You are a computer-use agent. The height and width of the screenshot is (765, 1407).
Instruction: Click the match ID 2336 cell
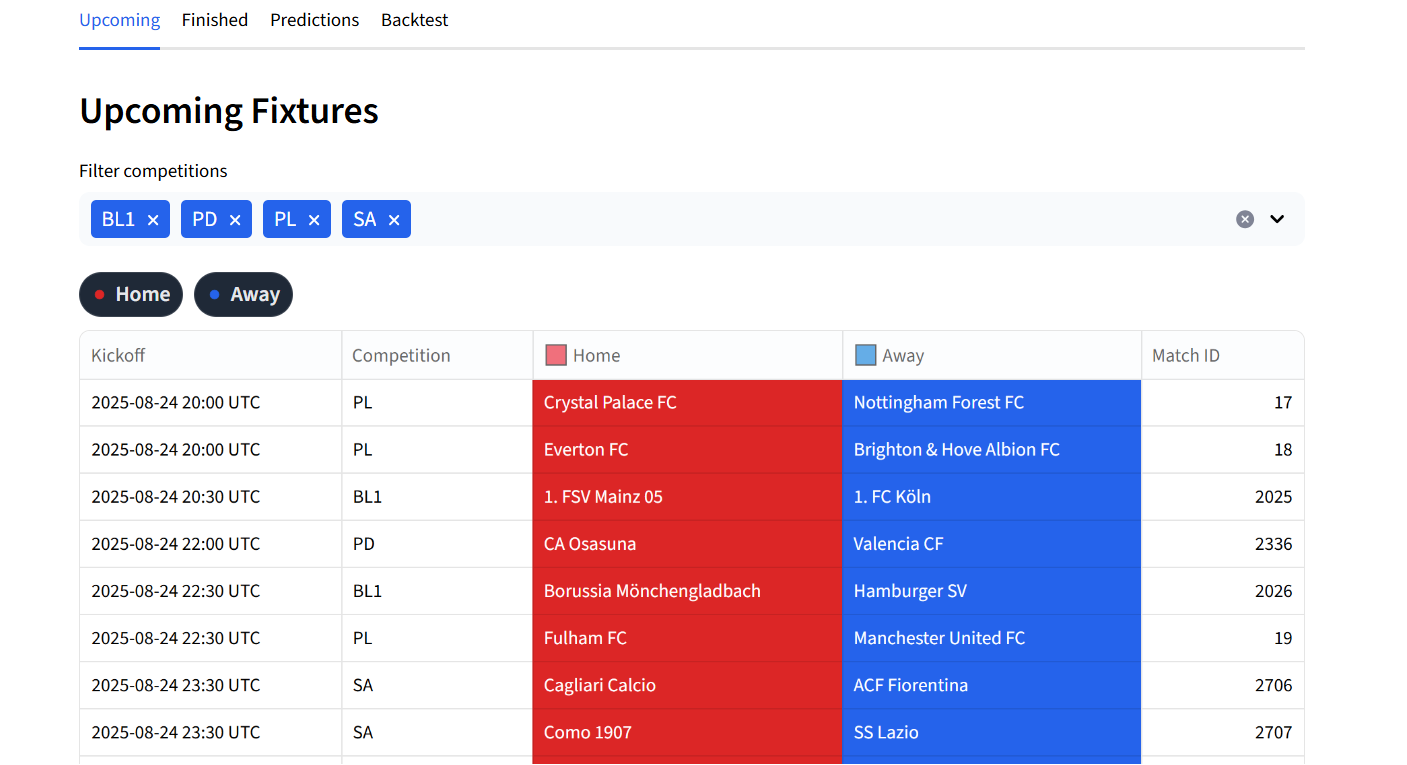point(1222,544)
